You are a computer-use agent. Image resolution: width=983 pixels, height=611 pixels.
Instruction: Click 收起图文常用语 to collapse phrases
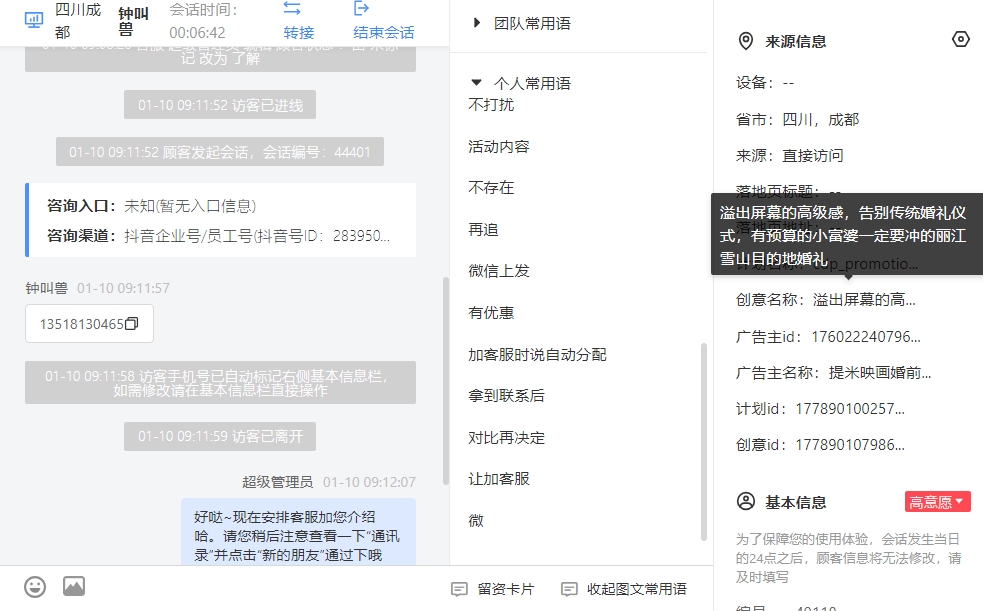point(624,589)
